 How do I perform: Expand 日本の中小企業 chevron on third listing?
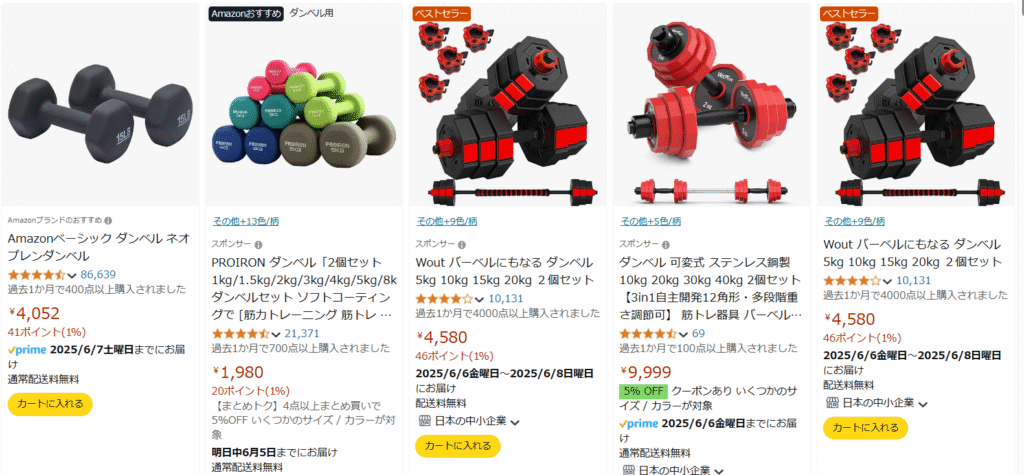tap(515, 422)
